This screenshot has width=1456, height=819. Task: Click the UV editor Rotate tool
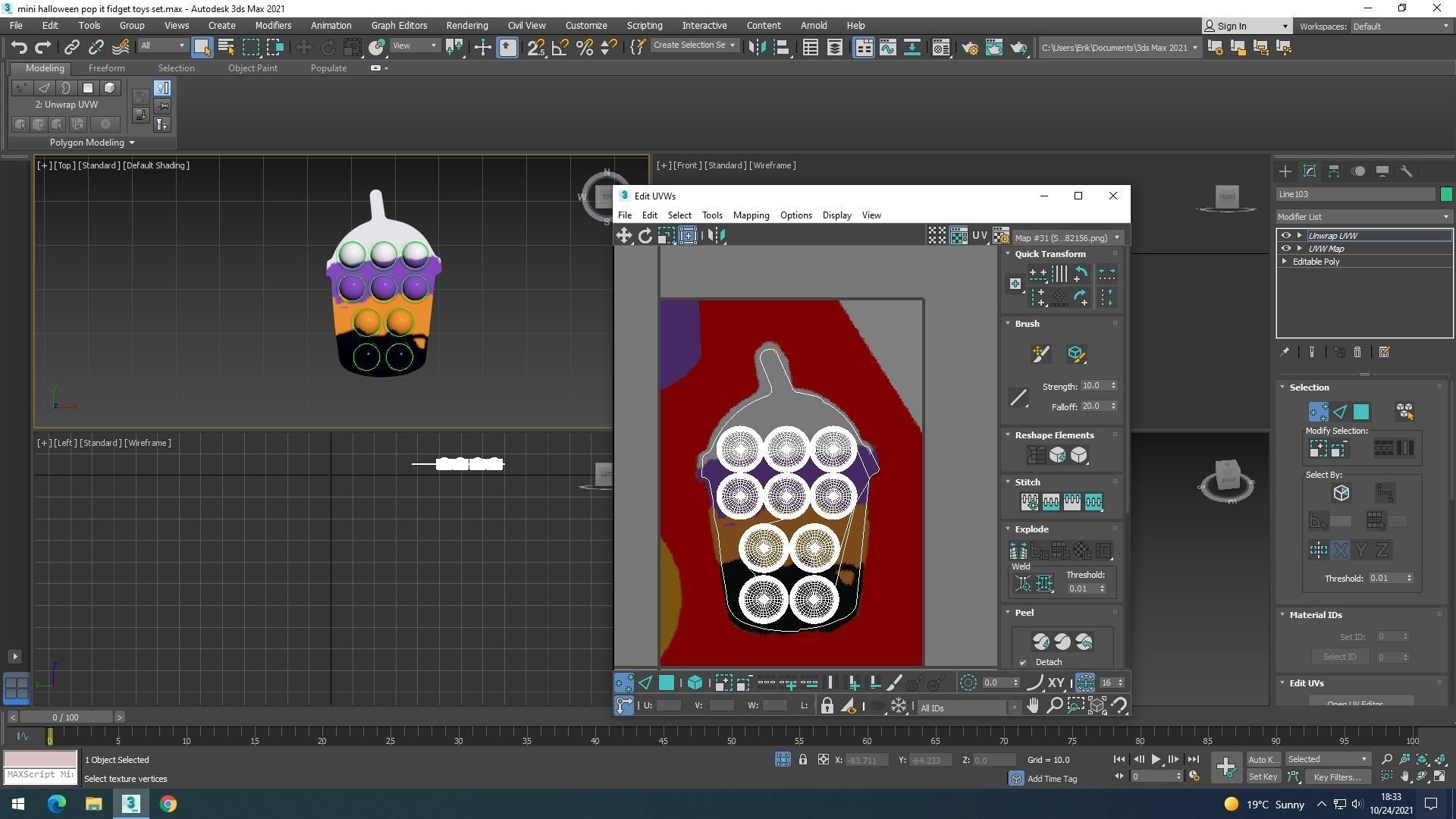pos(645,236)
